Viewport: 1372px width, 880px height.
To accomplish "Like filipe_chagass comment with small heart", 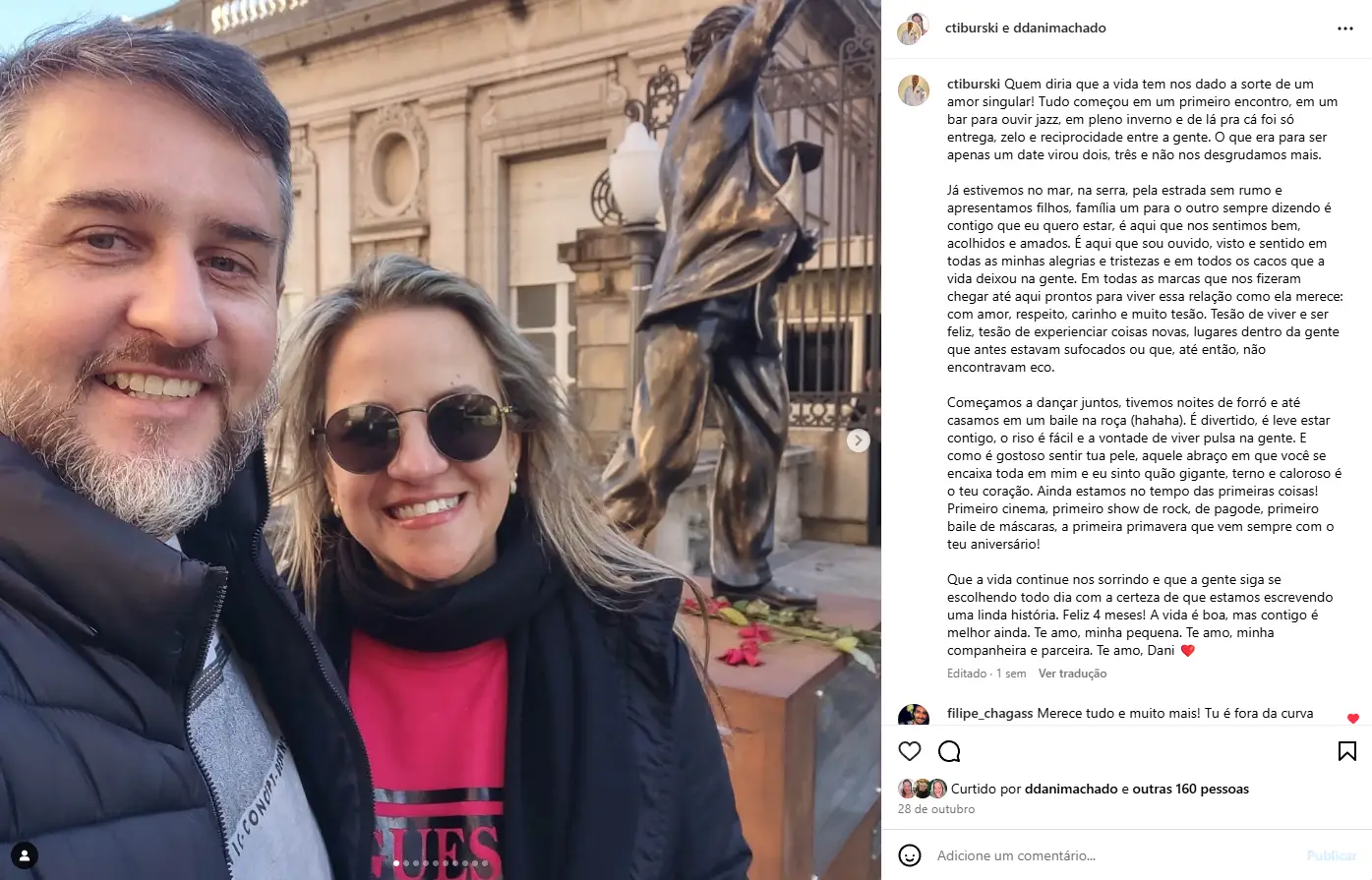I will click(1352, 718).
